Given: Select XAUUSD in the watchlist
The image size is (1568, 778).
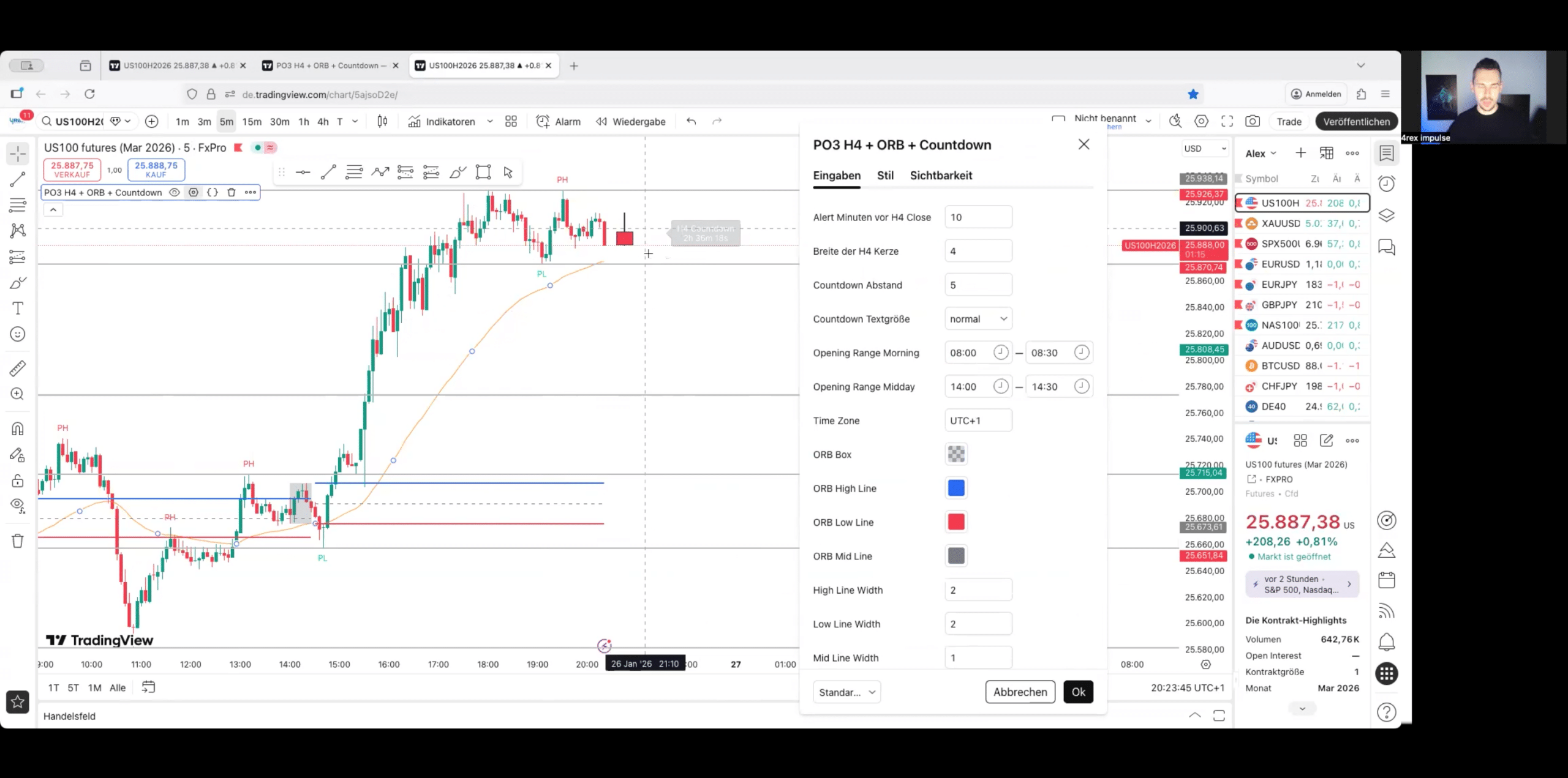Looking at the screenshot, I should pyautogui.click(x=1302, y=223).
